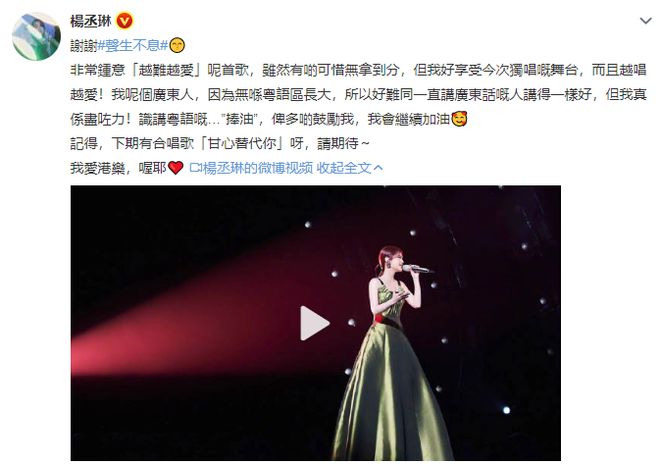The width and height of the screenshot is (660, 464).
Task: Click the video icon before 楊丞琳的微博视频
Action: click(x=195, y=168)
